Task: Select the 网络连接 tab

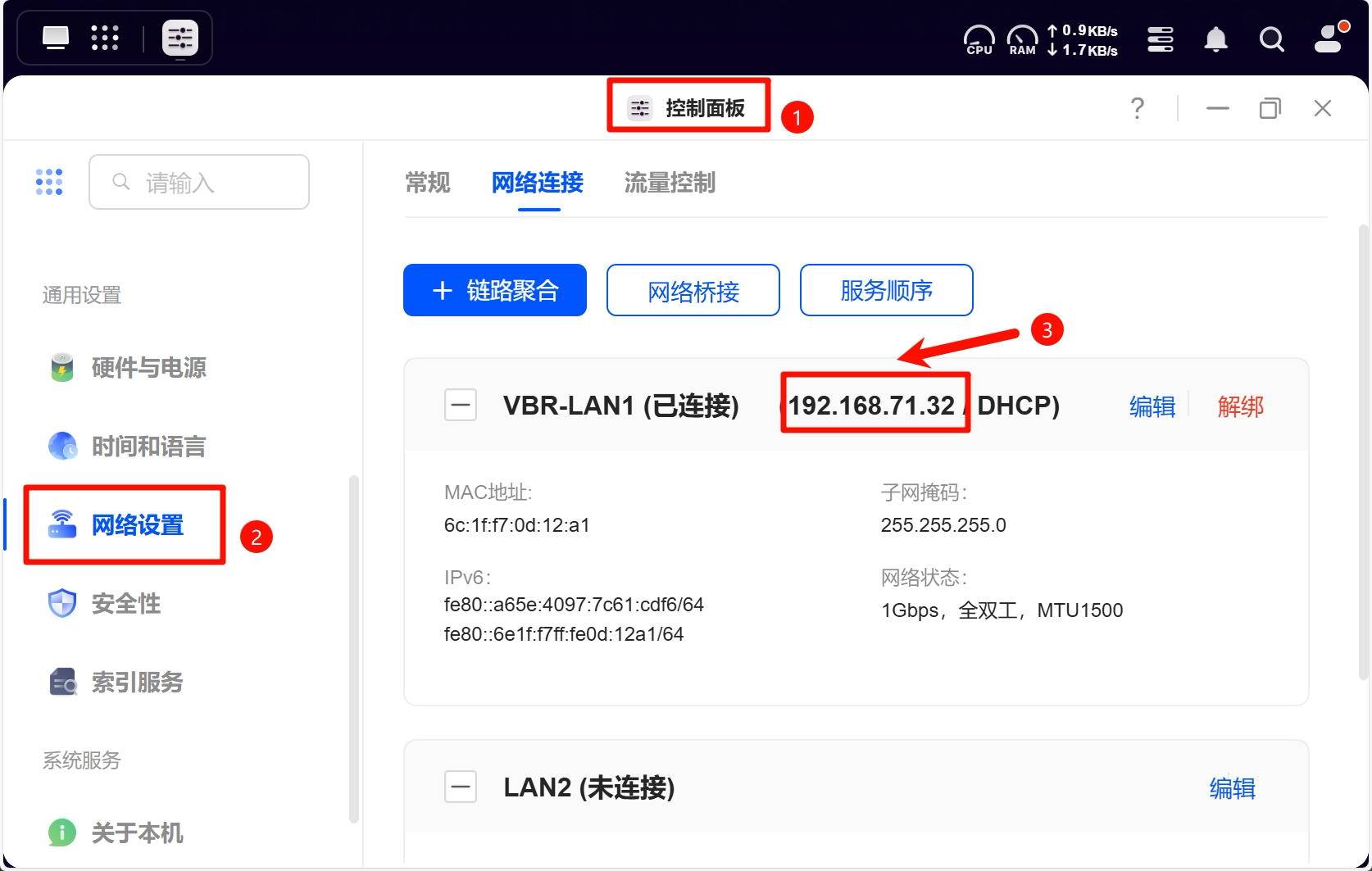Action: point(538,182)
